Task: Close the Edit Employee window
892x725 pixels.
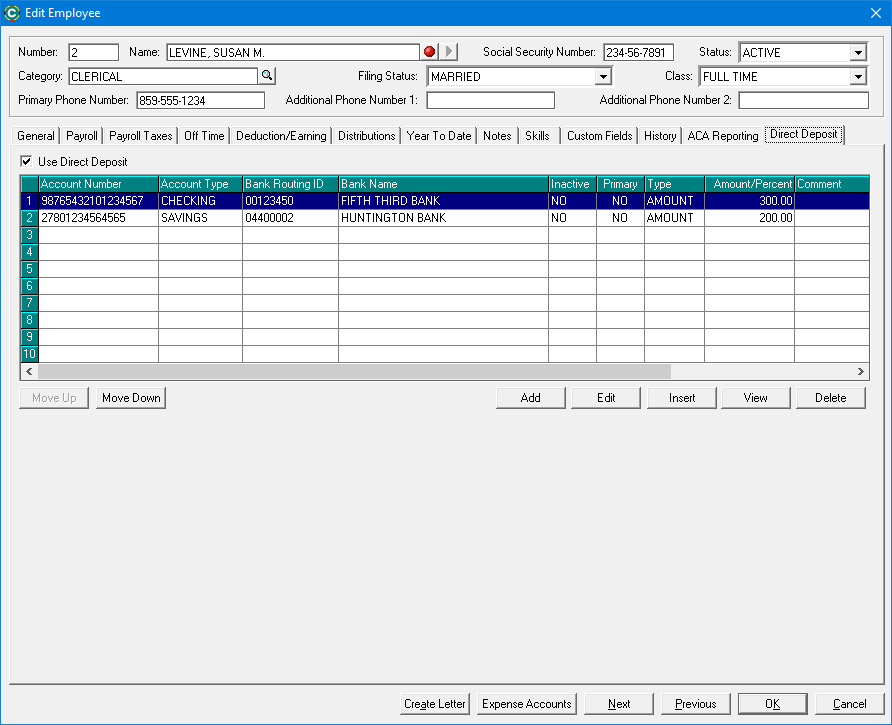Action: click(x=876, y=13)
